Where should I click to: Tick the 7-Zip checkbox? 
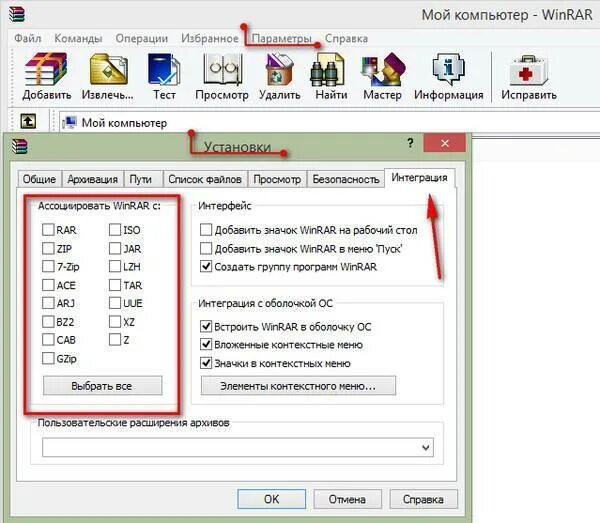click(x=48, y=266)
